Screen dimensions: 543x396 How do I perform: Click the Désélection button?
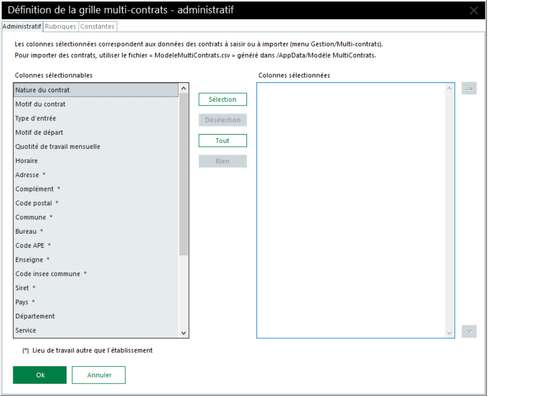(x=223, y=120)
